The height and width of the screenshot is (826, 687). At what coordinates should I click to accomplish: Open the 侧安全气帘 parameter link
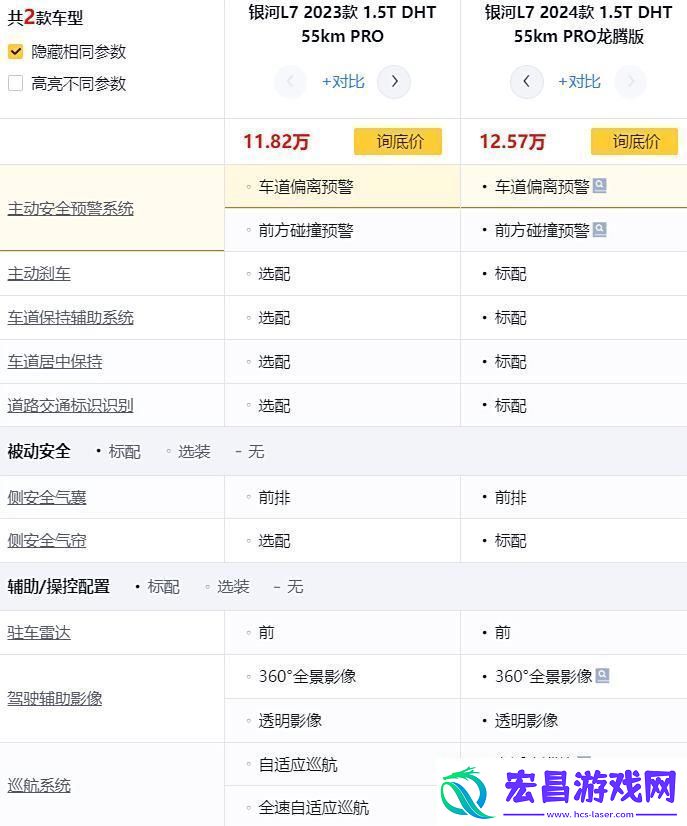point(47,540)
